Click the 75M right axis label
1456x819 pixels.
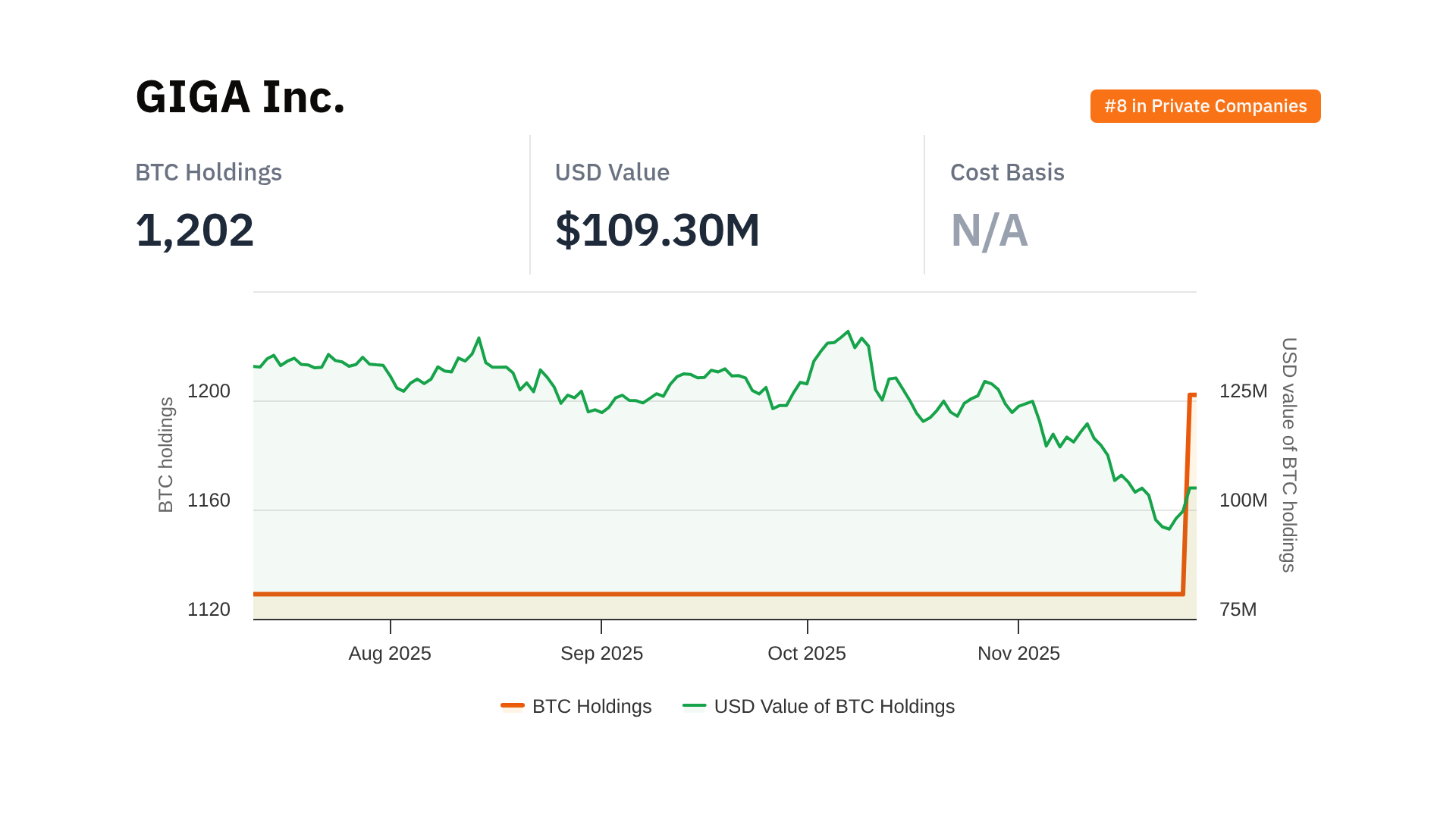coord(1238,610)
